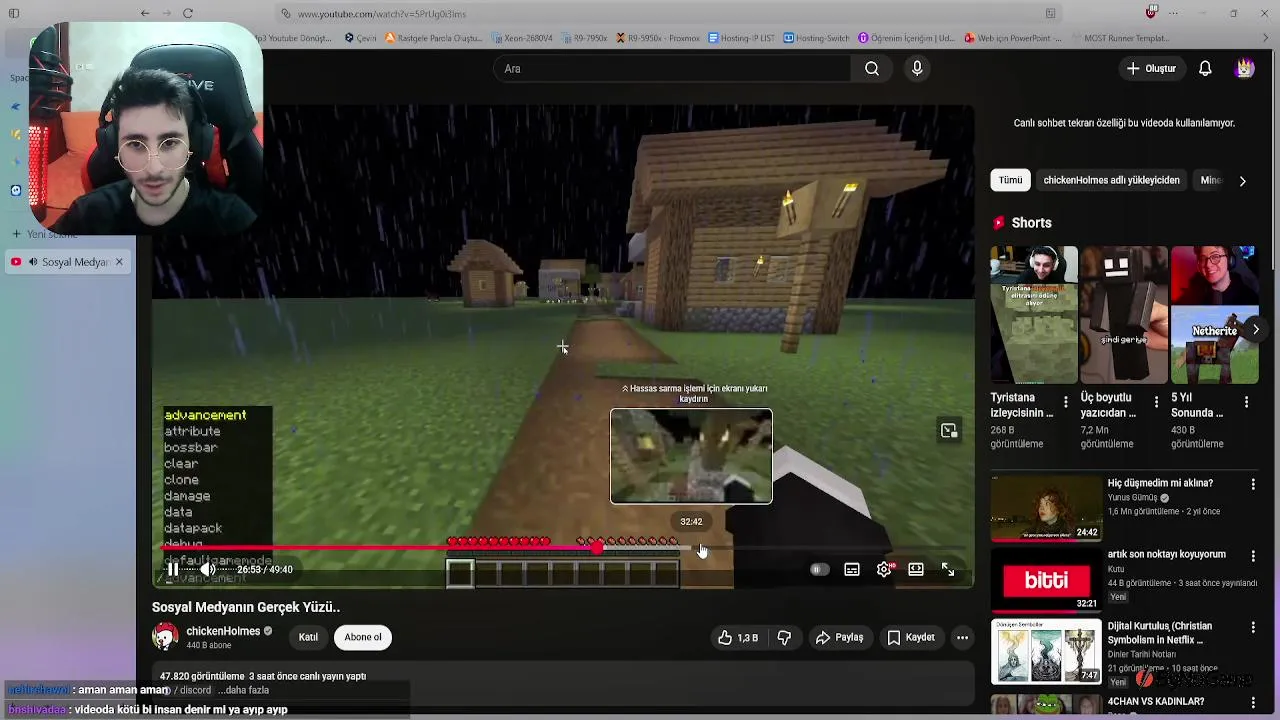Like the video thumbs up

point(738,637)
